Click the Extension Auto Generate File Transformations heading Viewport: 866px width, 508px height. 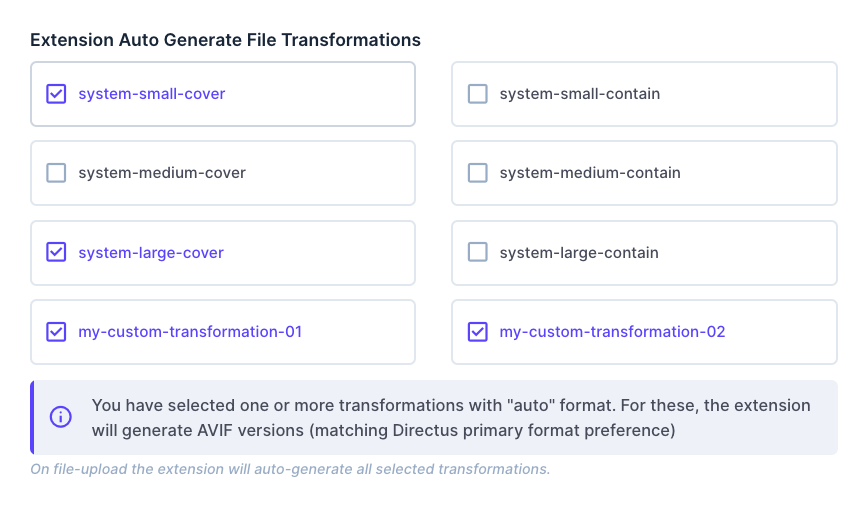point(225,40)
